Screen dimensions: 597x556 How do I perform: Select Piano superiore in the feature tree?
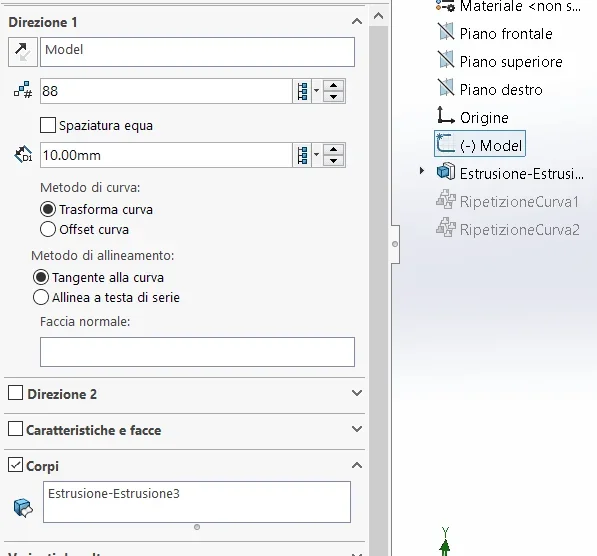511,62
